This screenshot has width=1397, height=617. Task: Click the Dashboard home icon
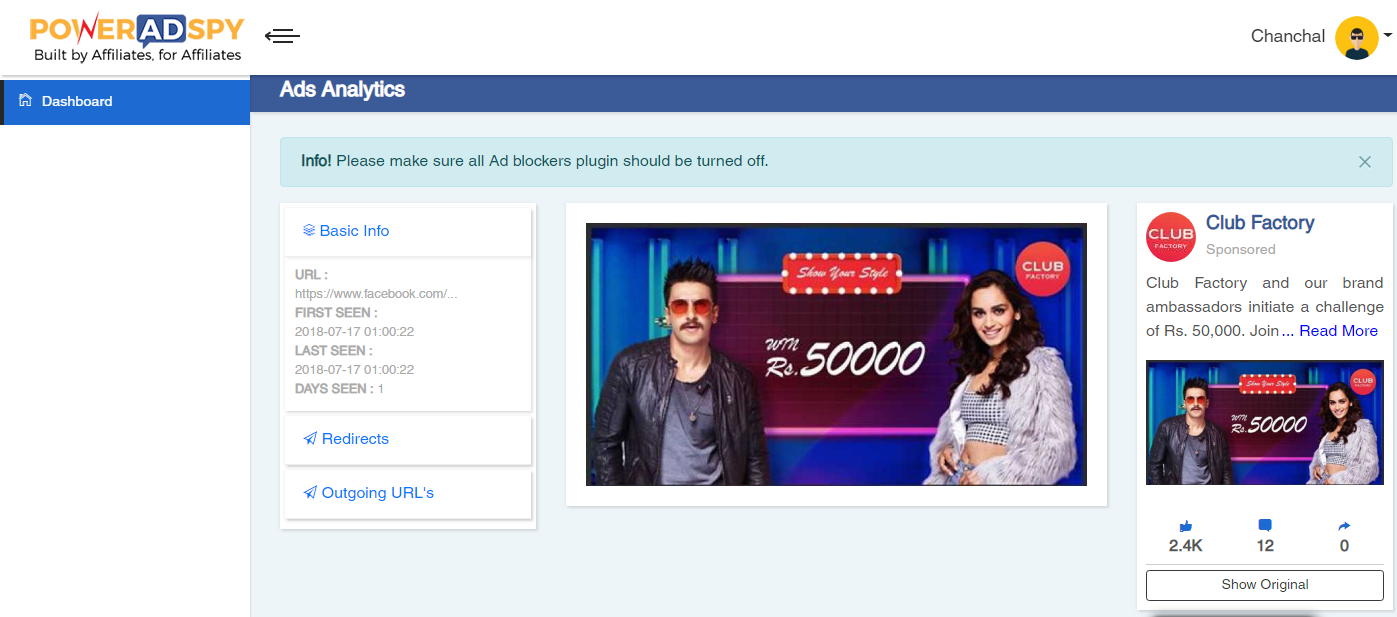[26, 100]
